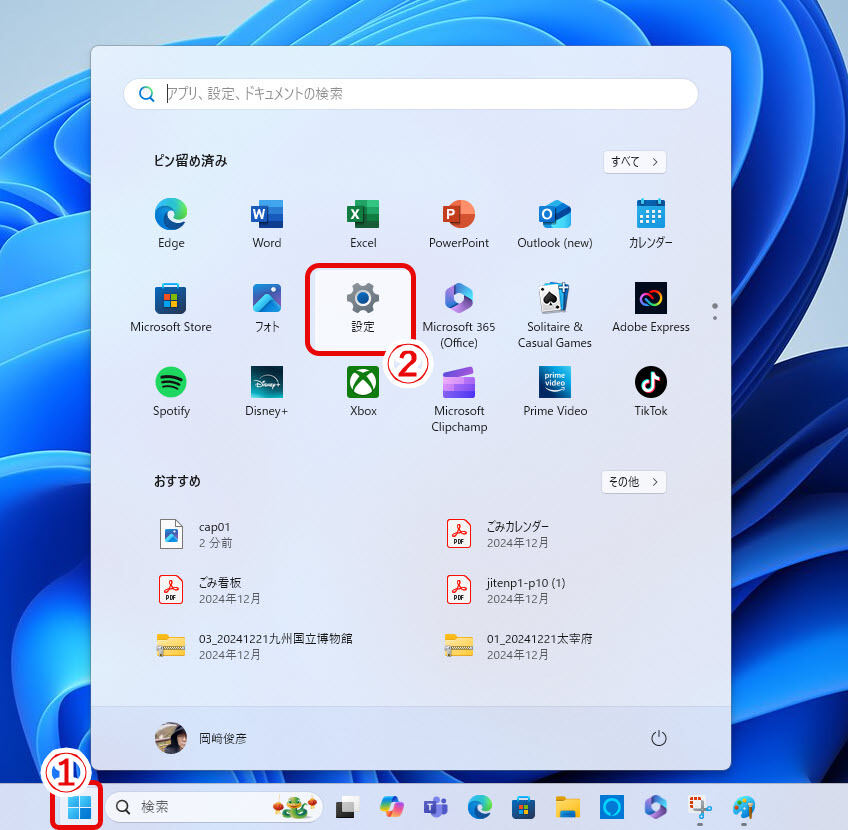
Task: Open the Edge app in pinned apps
Action: click(x=171, y=223)
